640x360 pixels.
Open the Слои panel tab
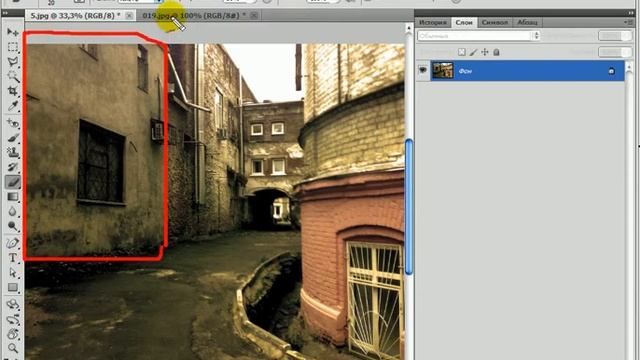point(464,22)
